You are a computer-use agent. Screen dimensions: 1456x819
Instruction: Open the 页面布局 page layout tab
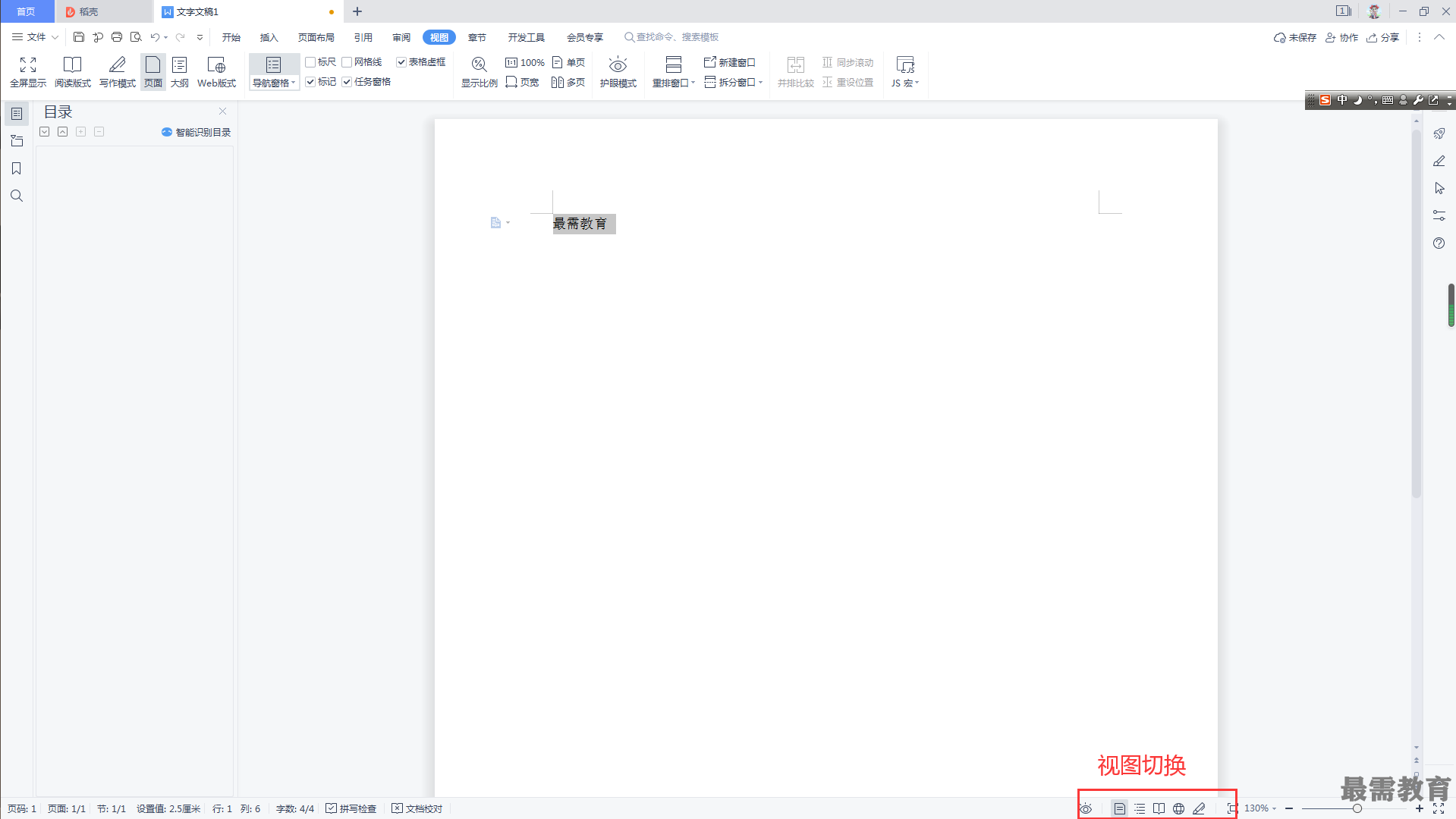point(316,37)
